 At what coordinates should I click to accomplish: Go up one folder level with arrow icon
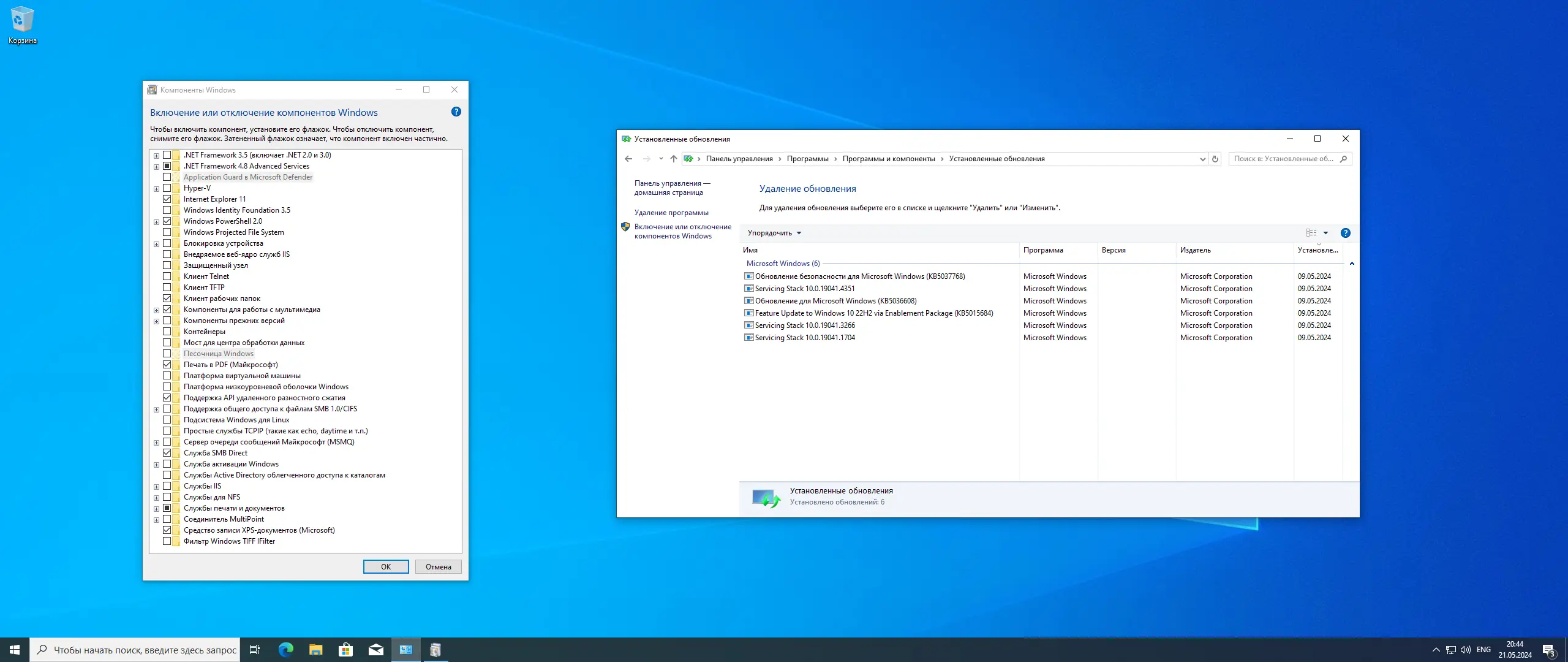pos(673,159)
